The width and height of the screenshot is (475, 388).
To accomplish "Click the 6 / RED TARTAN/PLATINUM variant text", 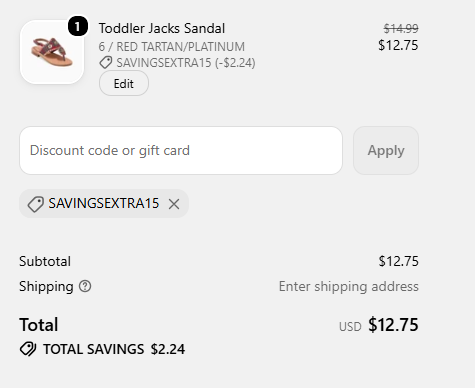I will click(x=172, y=47).
